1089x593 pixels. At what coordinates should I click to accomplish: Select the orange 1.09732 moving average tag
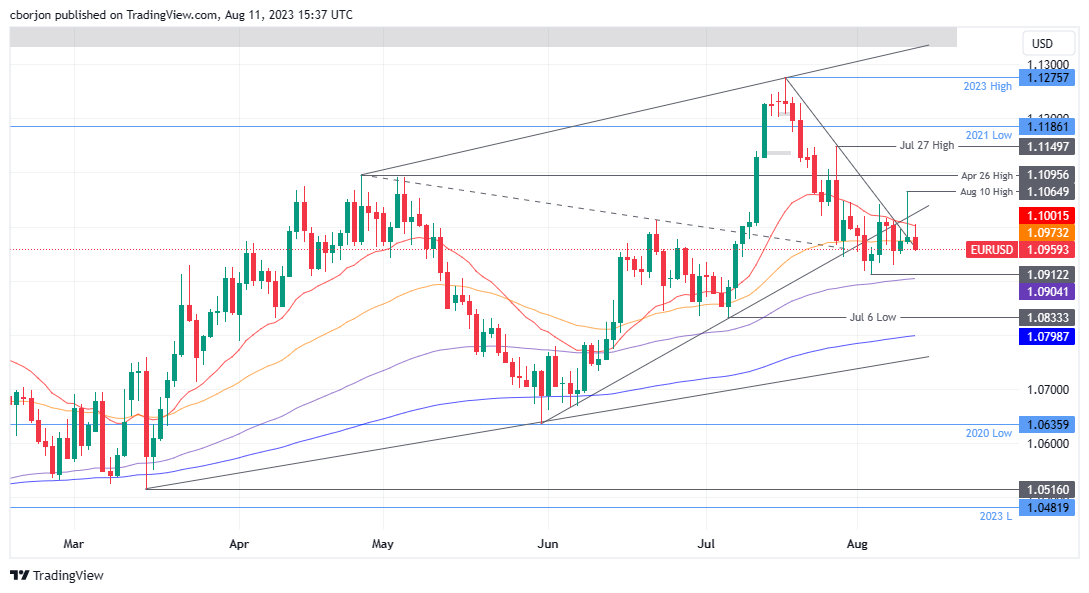coord(1046,232)
